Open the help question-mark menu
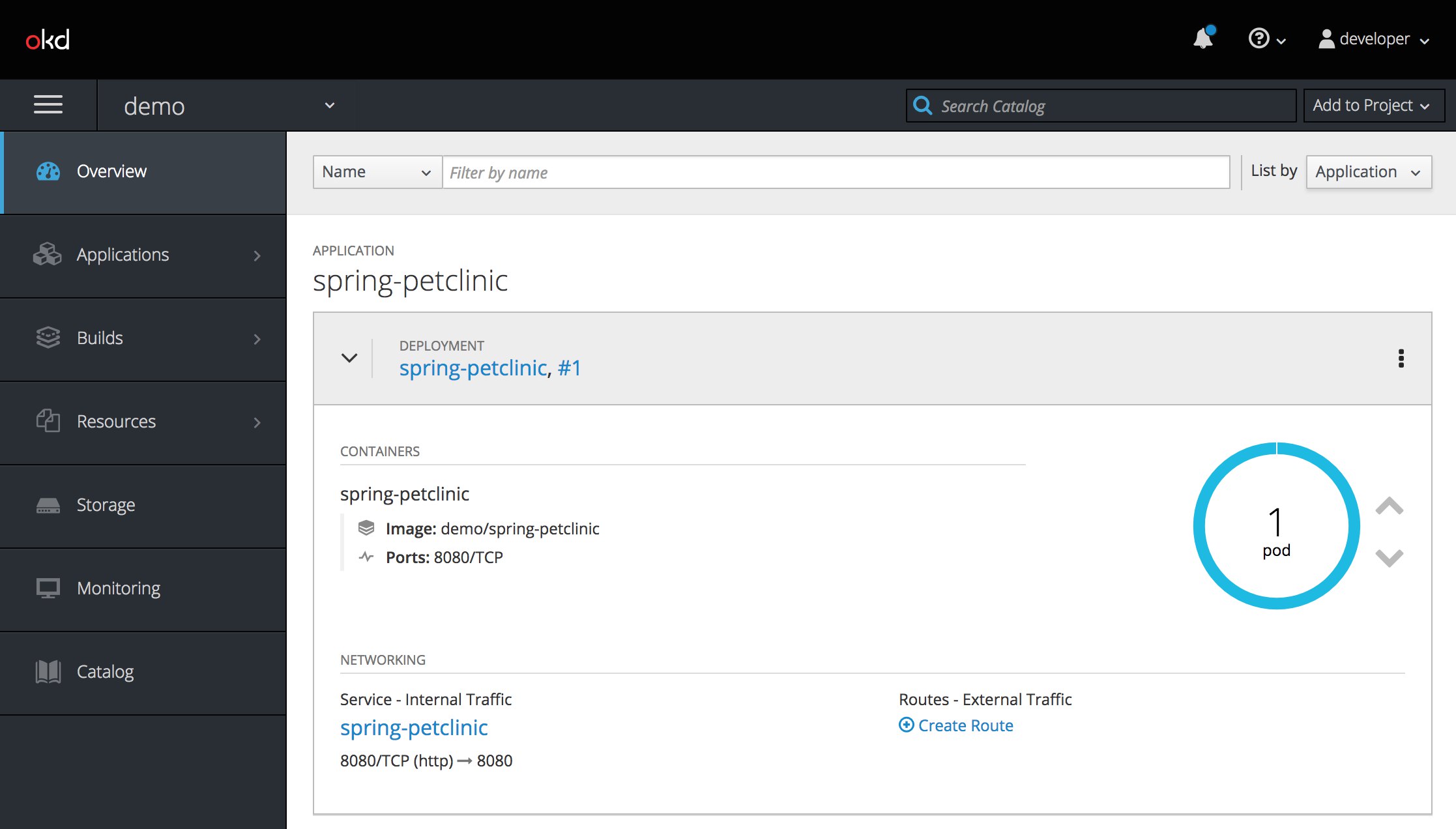The width and height of the screenshot is (1456, 829). point(1266,39)
